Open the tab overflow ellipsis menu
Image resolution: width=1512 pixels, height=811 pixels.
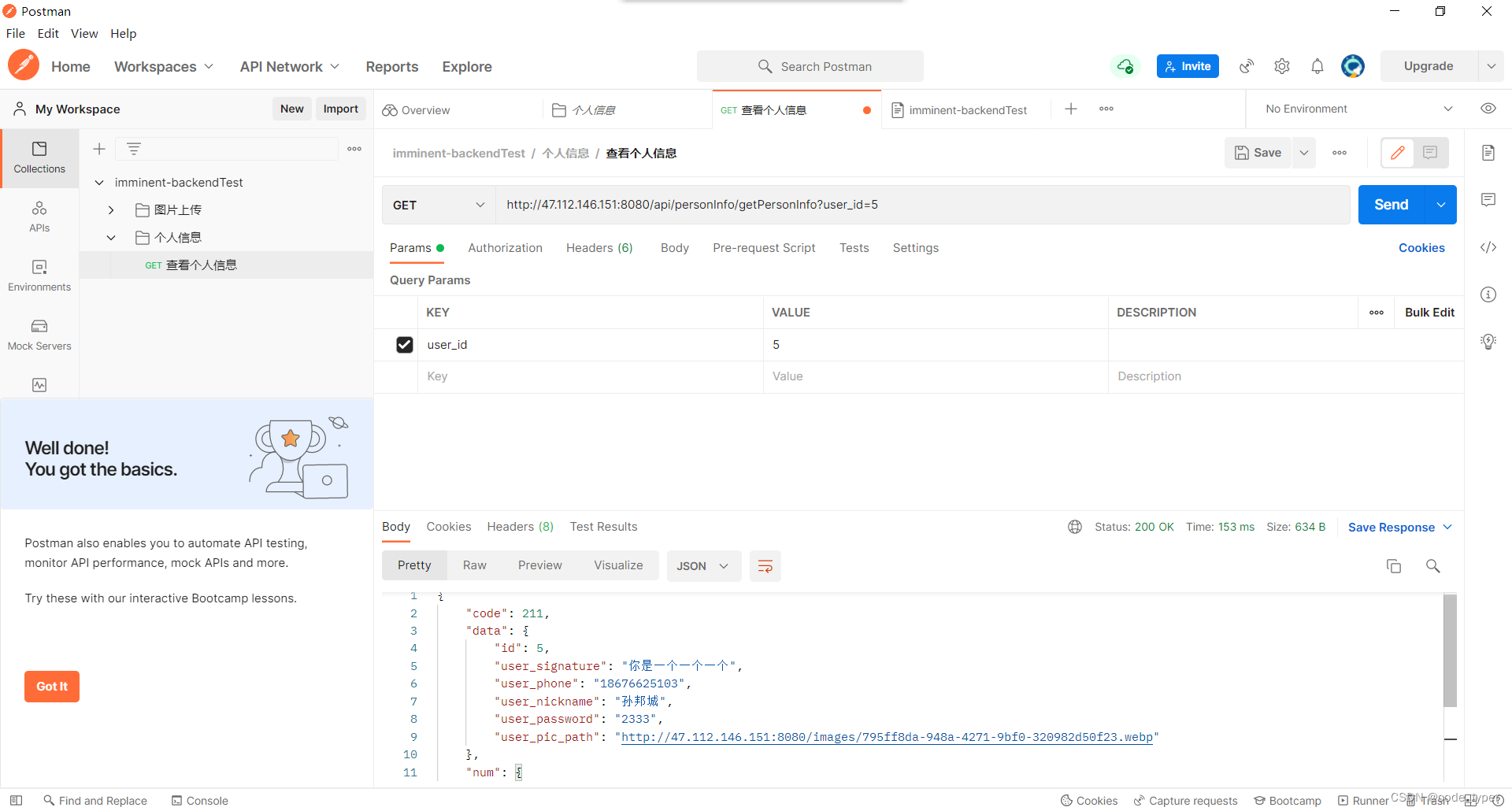point(1106,109)
